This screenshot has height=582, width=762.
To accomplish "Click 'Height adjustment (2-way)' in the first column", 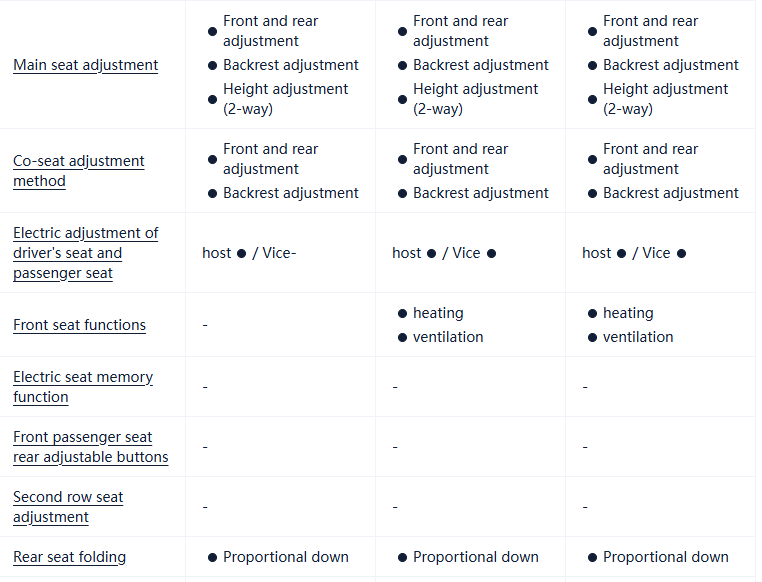I will pos(285,99).
